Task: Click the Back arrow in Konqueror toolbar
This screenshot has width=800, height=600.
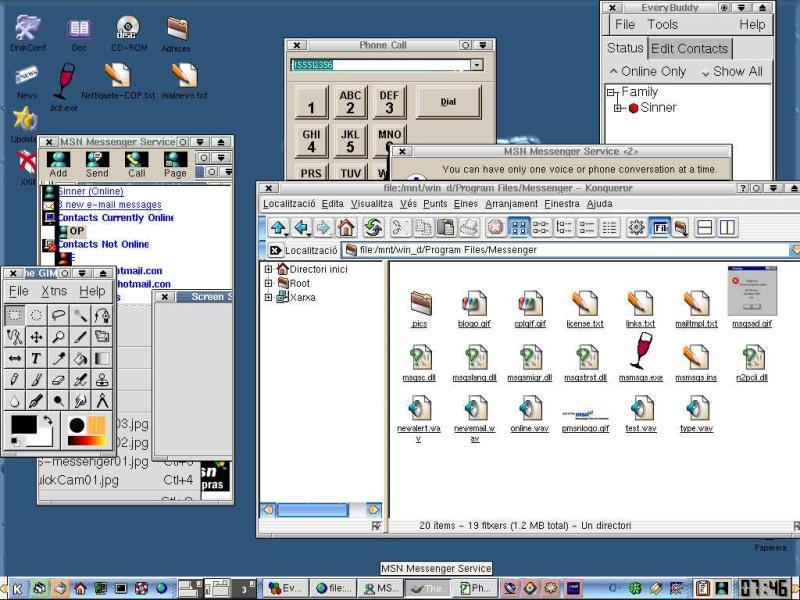Action: [x=302, y=228]
